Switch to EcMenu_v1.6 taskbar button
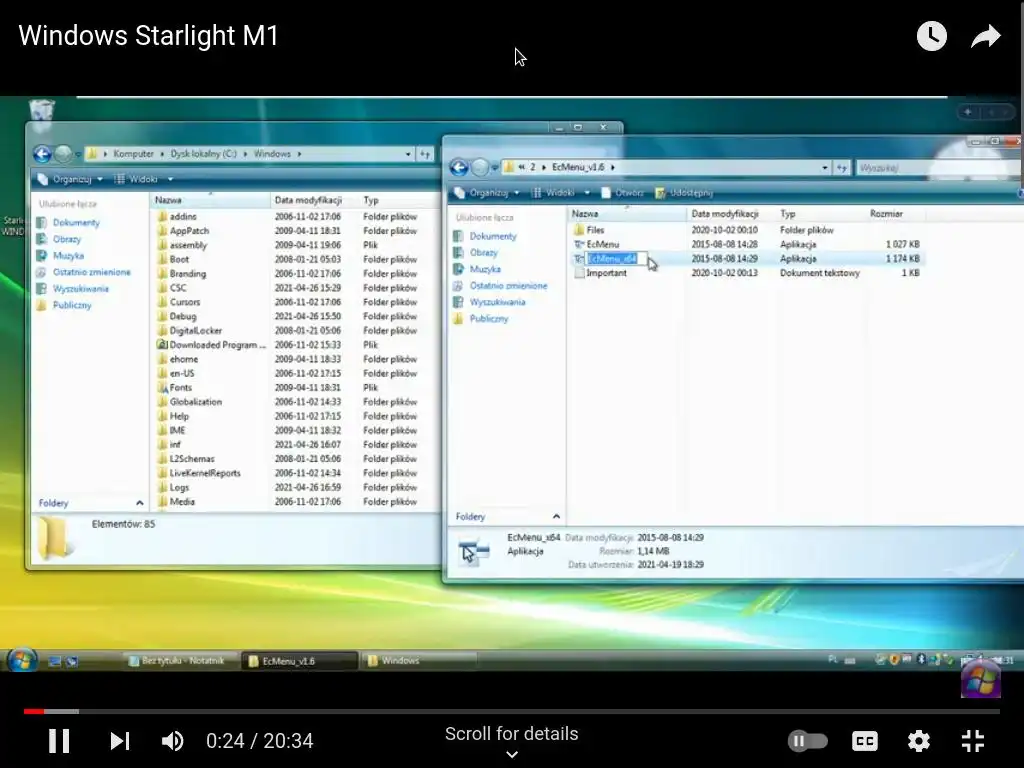The image size is (1024, 768). (299, 661)
